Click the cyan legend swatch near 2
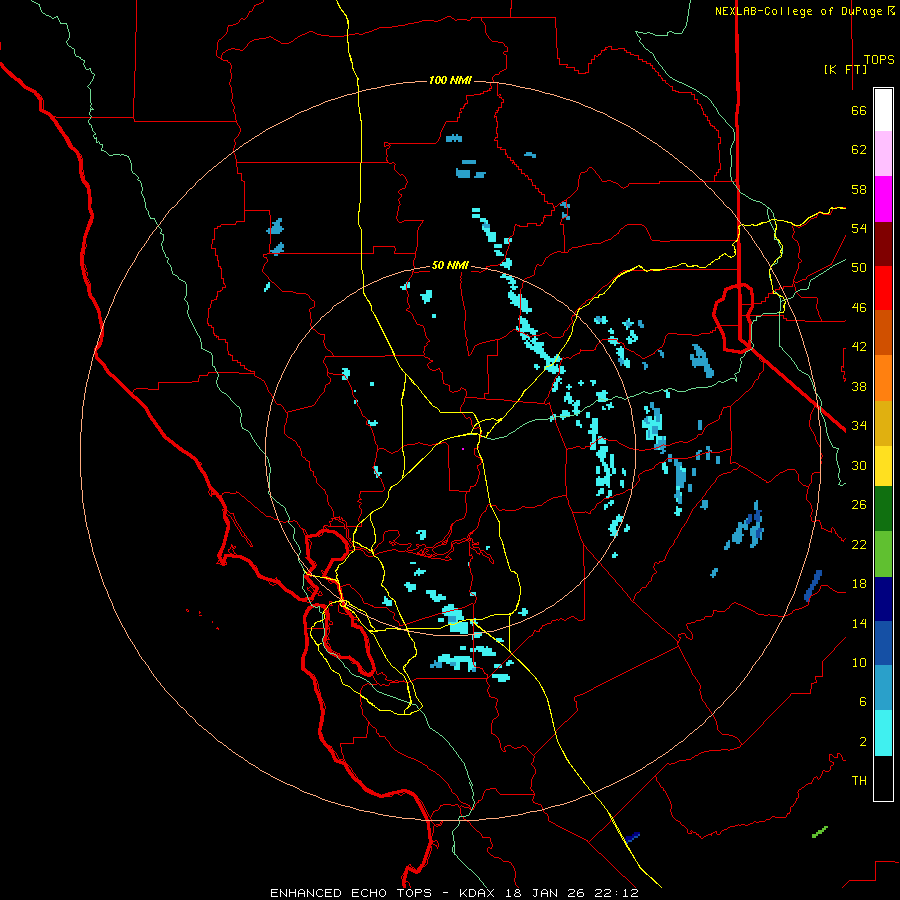900x900 pixels. tap(883, 732)
